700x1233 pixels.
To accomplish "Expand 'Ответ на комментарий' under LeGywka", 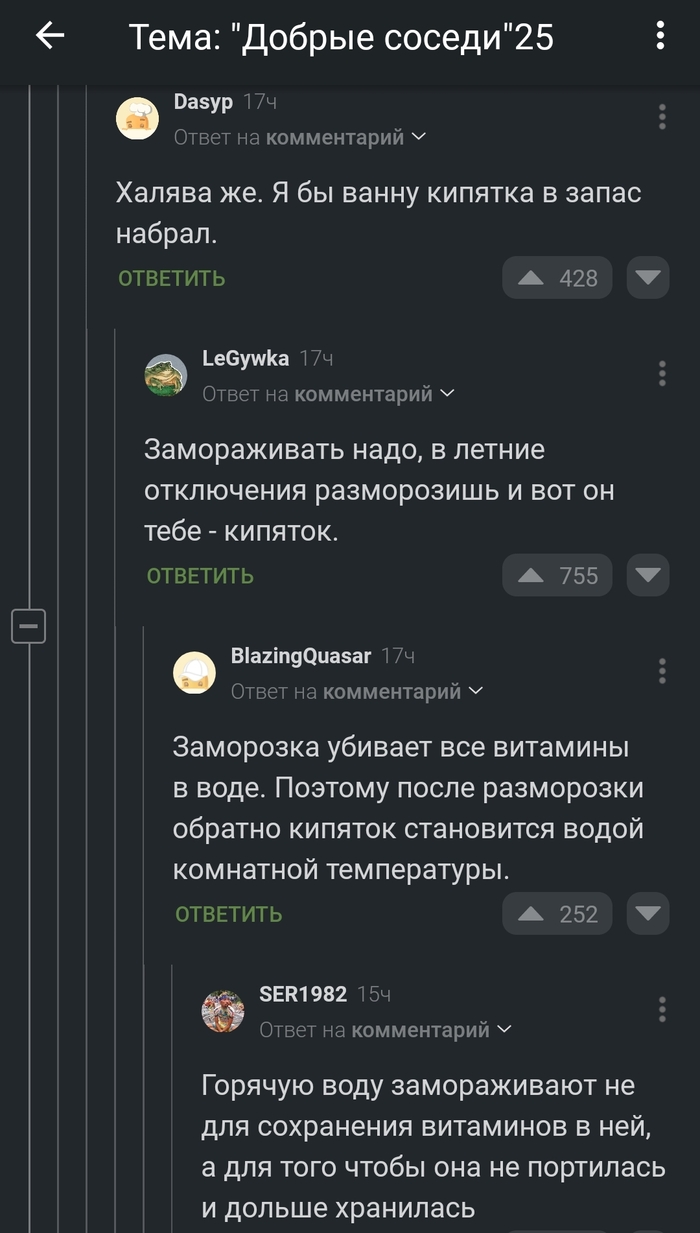I will (x=318, y=393).
